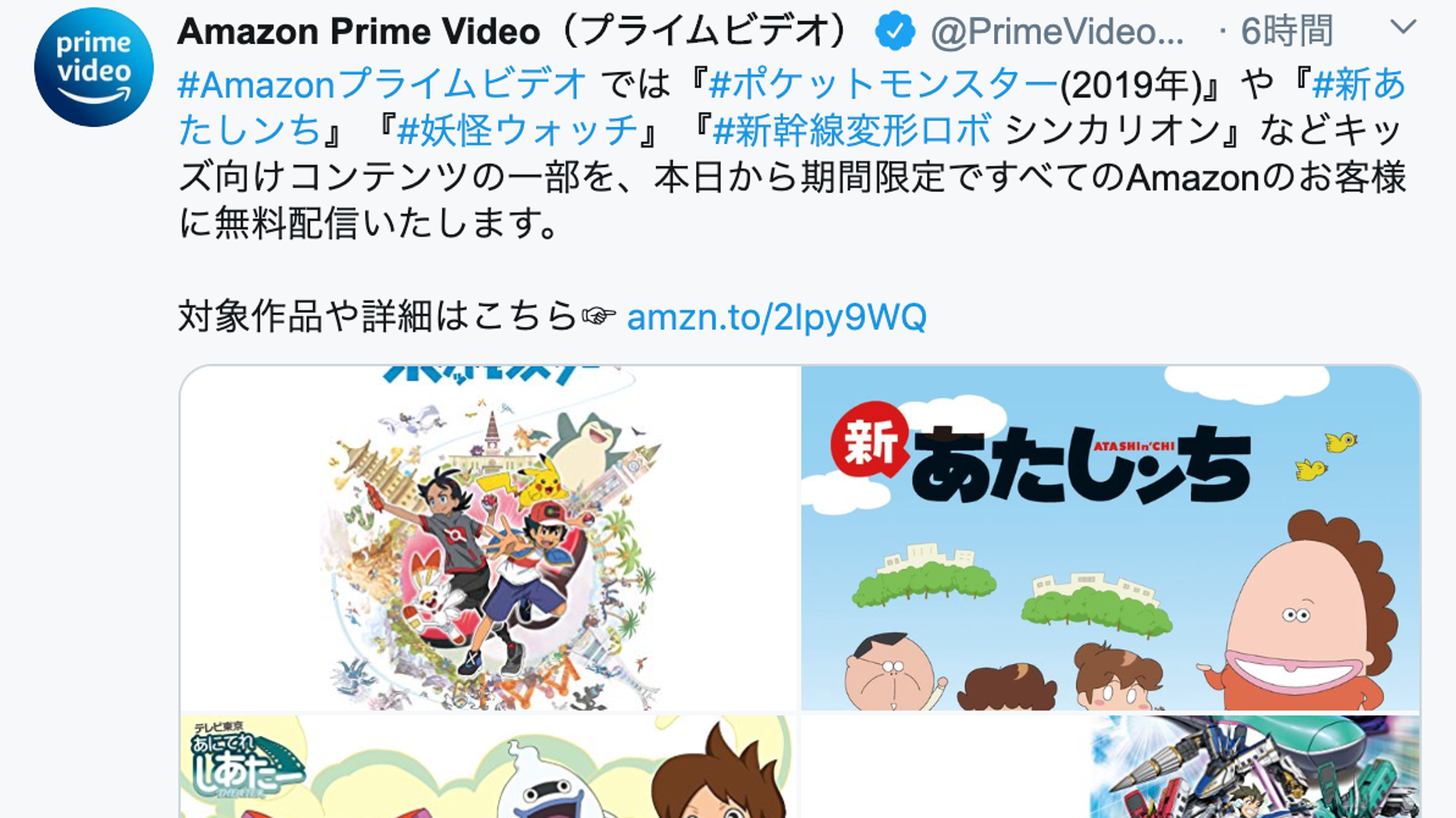Click the あにてれしあたー logo

pyautogui.click(x=242, y=759)
